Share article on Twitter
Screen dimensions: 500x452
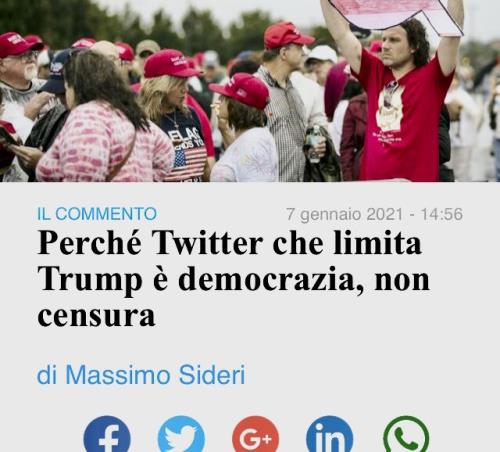point(181,434)
